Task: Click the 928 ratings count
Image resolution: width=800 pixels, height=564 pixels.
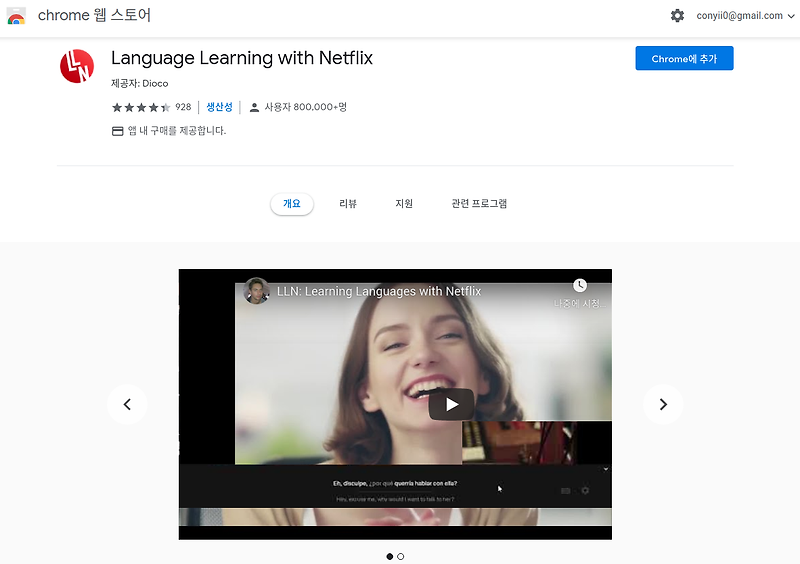Action: point(183,107)
